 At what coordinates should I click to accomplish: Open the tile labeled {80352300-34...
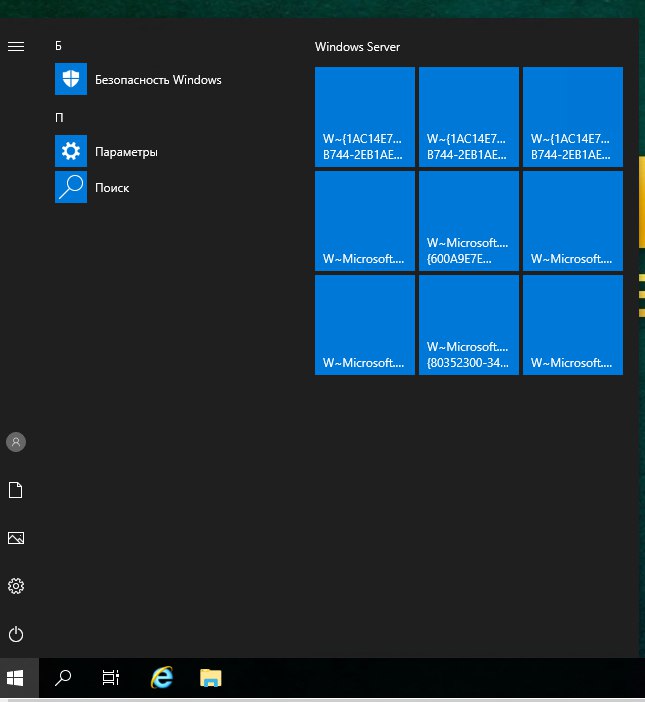pos(469,325)
